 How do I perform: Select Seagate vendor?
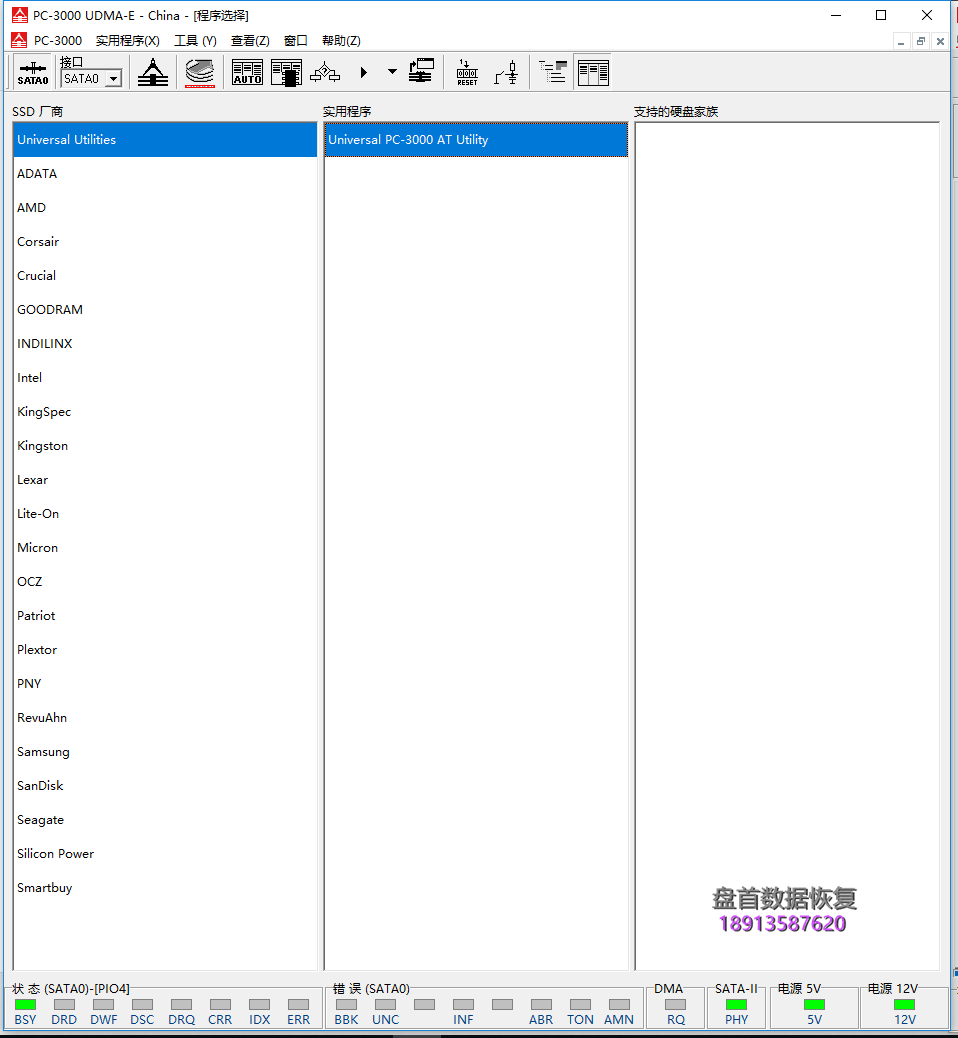(165, 820)
